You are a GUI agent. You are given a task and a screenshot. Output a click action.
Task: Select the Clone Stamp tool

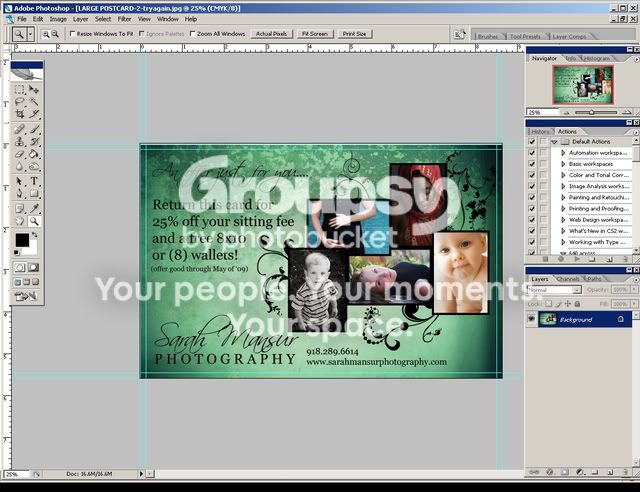click(x=19, y=142)
